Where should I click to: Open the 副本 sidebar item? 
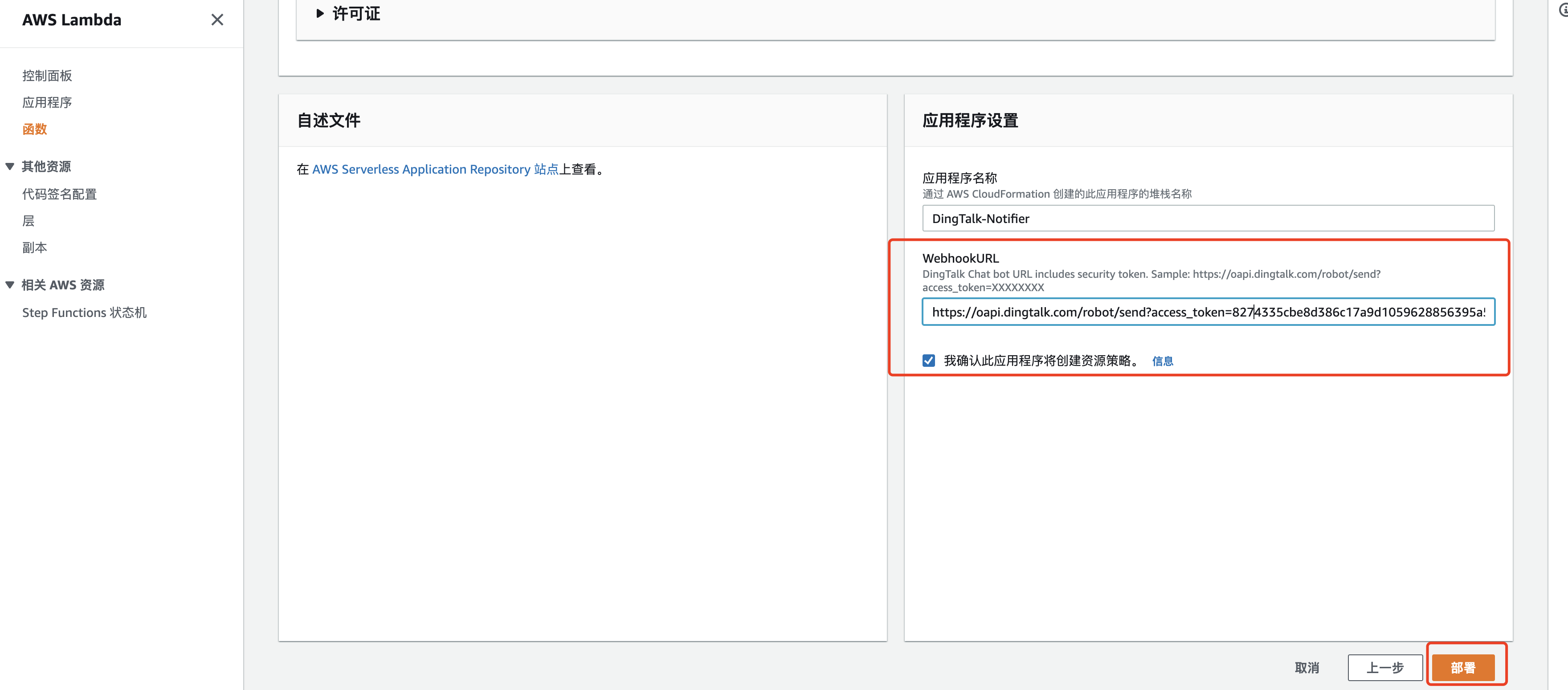[35, 248]
